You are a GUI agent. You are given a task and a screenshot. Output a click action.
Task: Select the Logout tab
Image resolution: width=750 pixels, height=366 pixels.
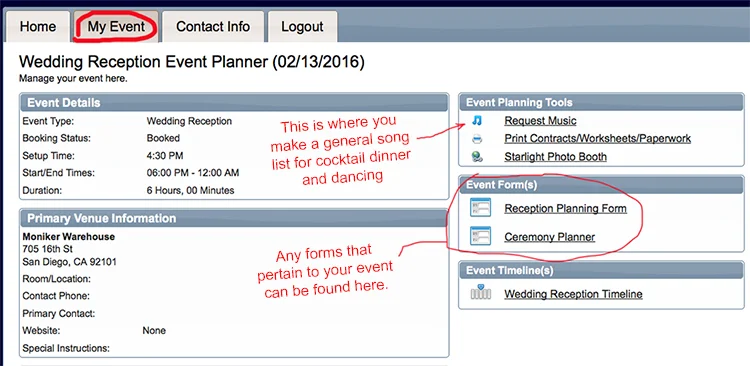tap(302, 27)
